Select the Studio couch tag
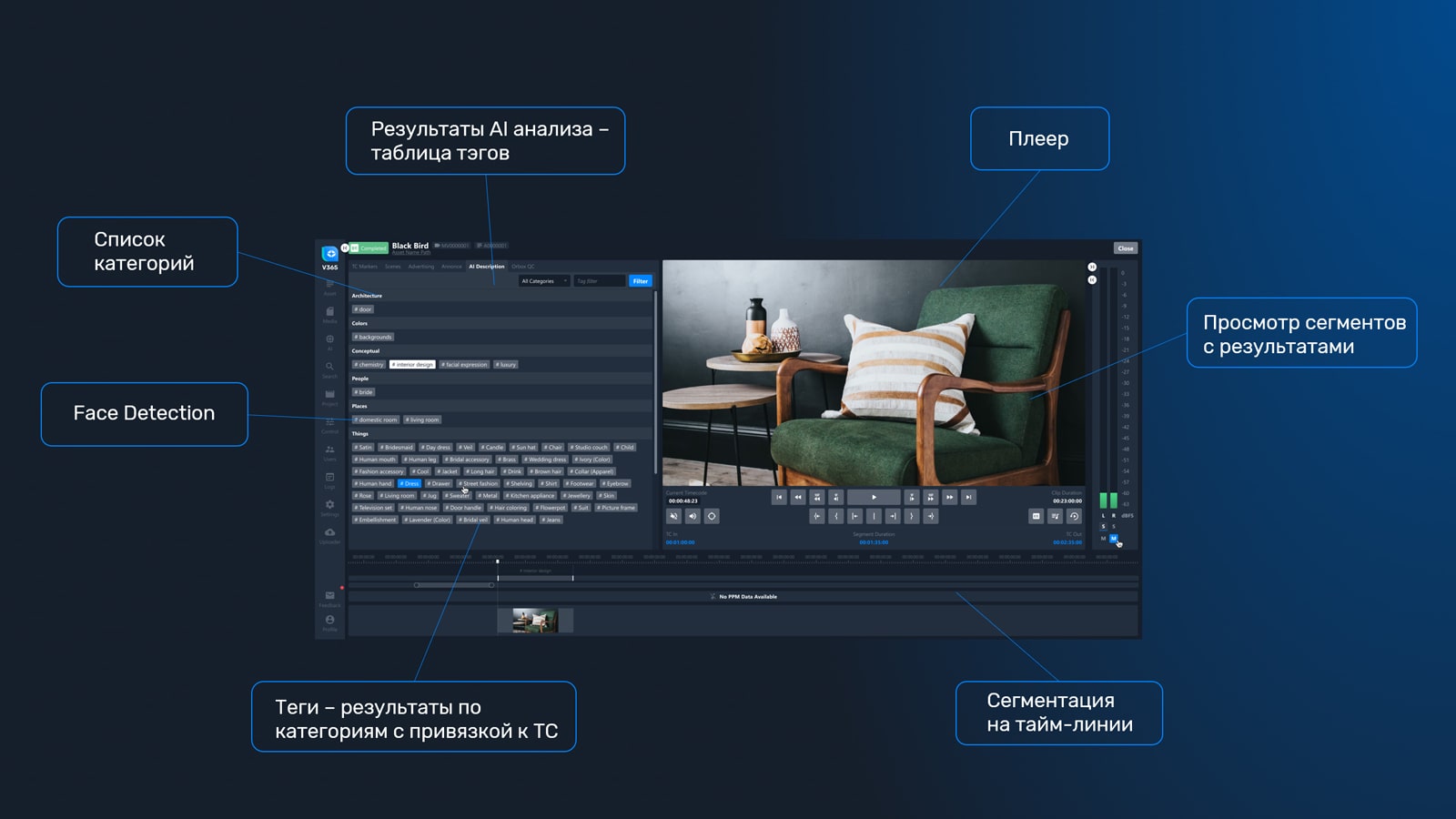The width and height of the screenshot is (1456, 819). point(589,447)
